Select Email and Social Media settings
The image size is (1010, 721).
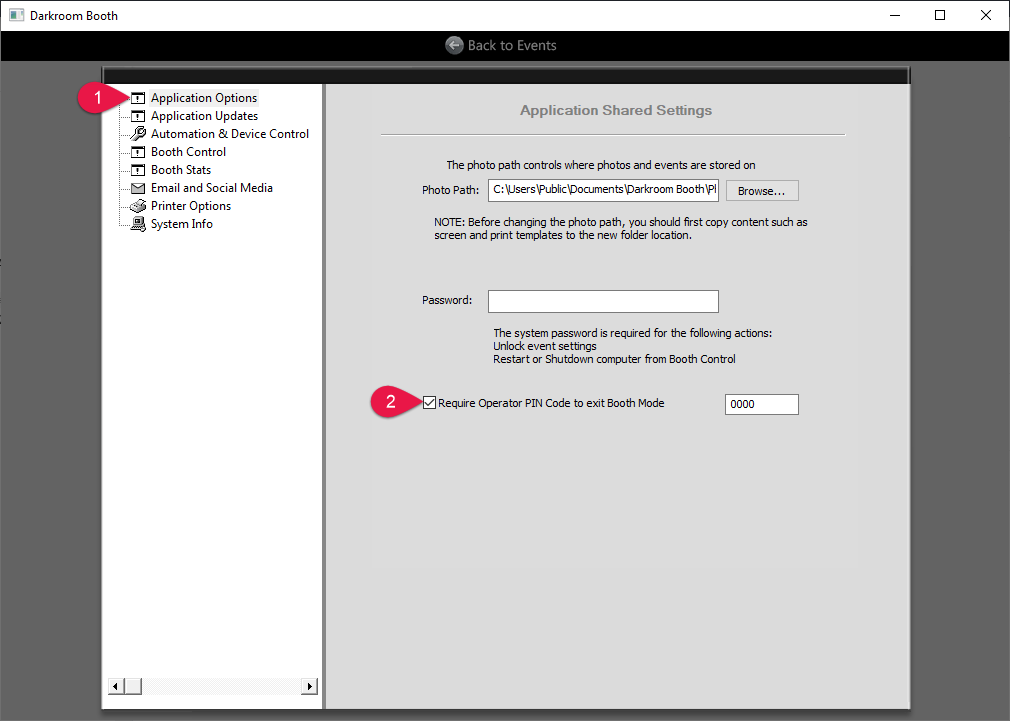coord(211,188)
